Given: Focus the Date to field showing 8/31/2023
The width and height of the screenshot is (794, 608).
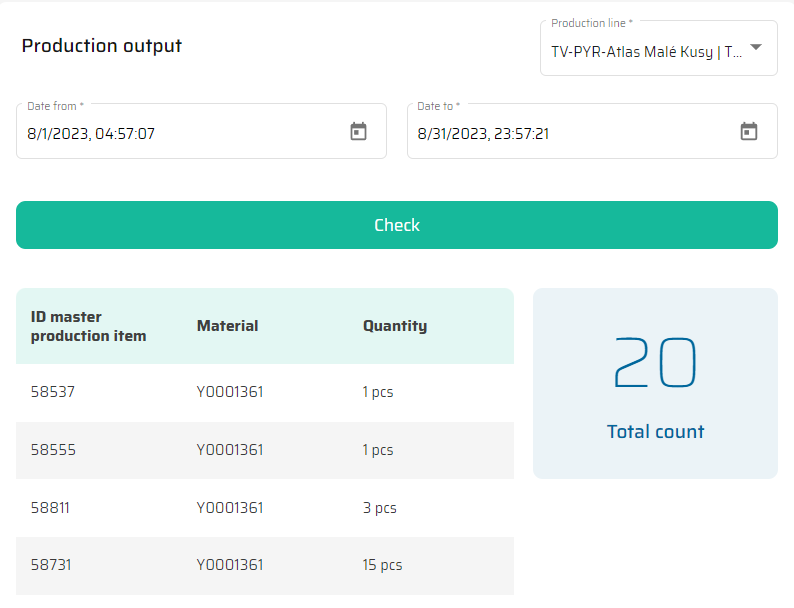Looking at the screenshot, I should coord(570,133).
